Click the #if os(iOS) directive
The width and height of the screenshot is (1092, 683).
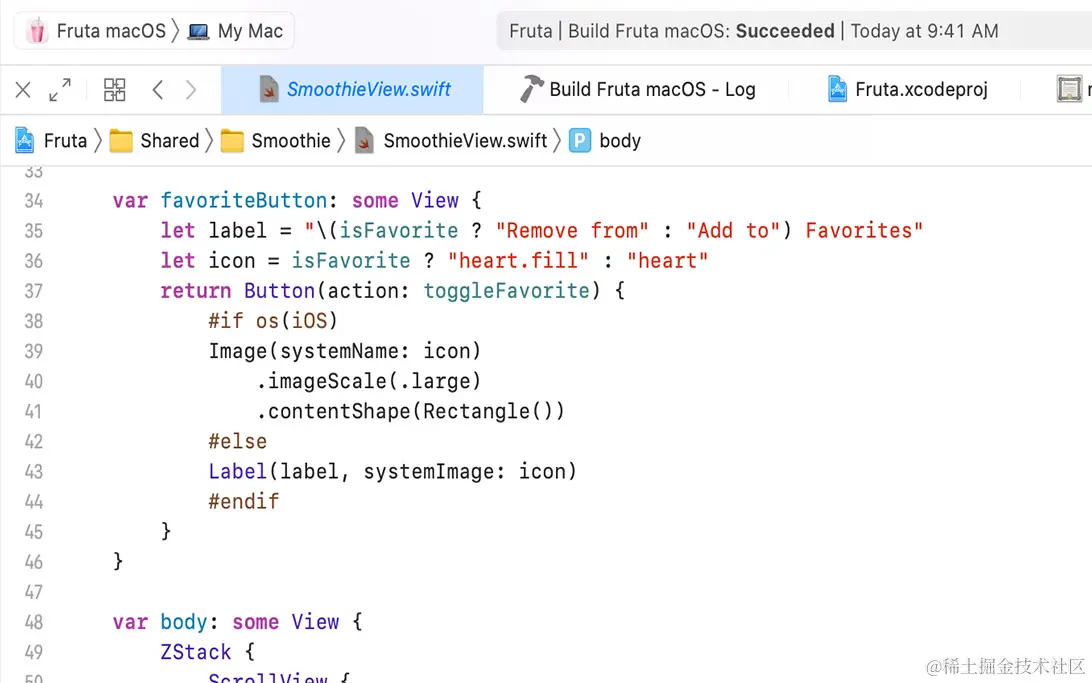[273, 321]
